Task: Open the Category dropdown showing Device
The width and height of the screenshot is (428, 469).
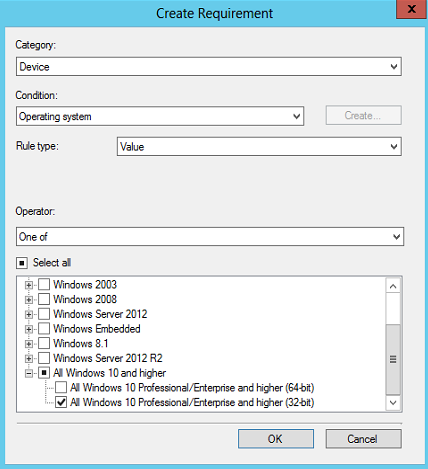Action: [x=209, y=67]
